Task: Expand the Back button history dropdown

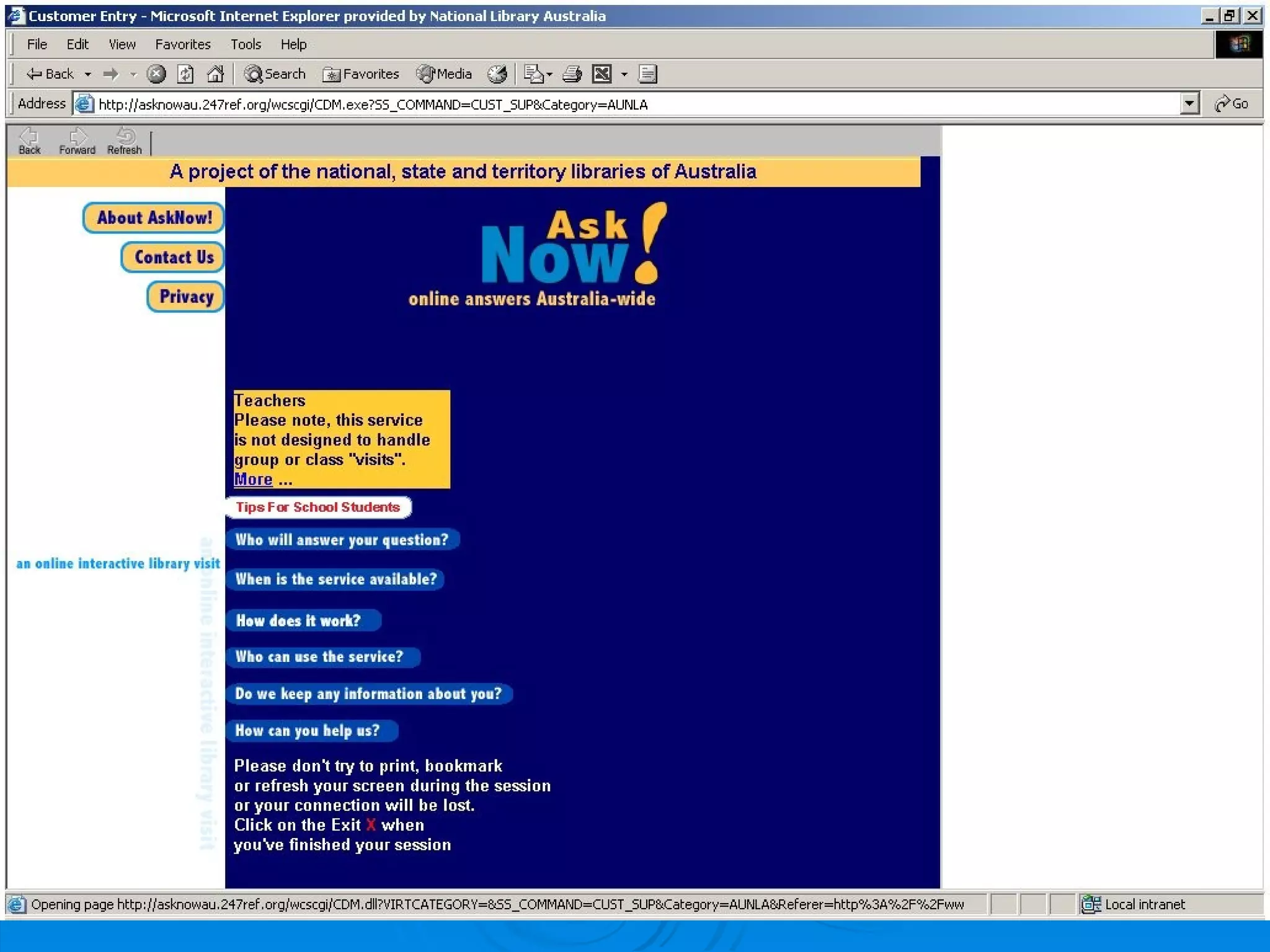Action: [x=88, y=75]
